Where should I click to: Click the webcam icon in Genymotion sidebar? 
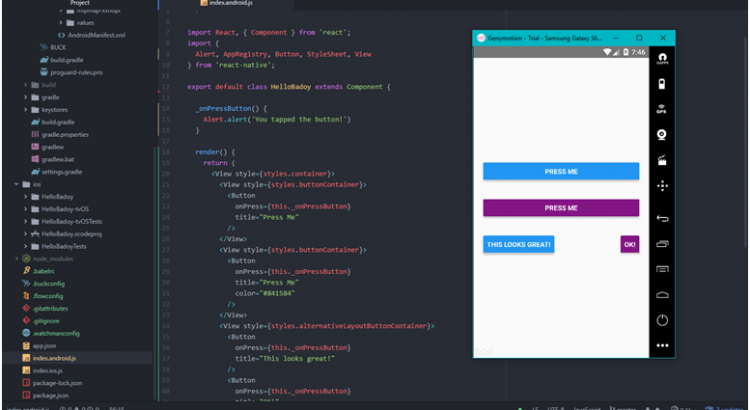click(x=661, y=134)
